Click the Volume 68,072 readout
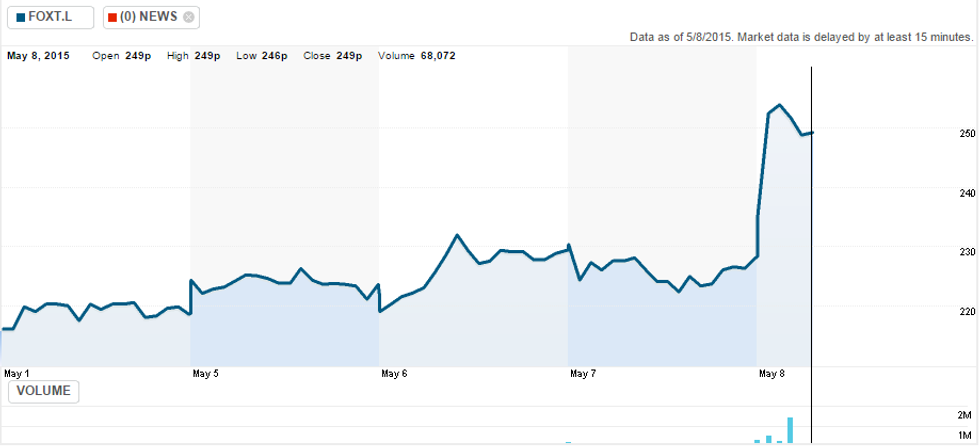Viewport: 980px width, 446px height. (417, 56)
